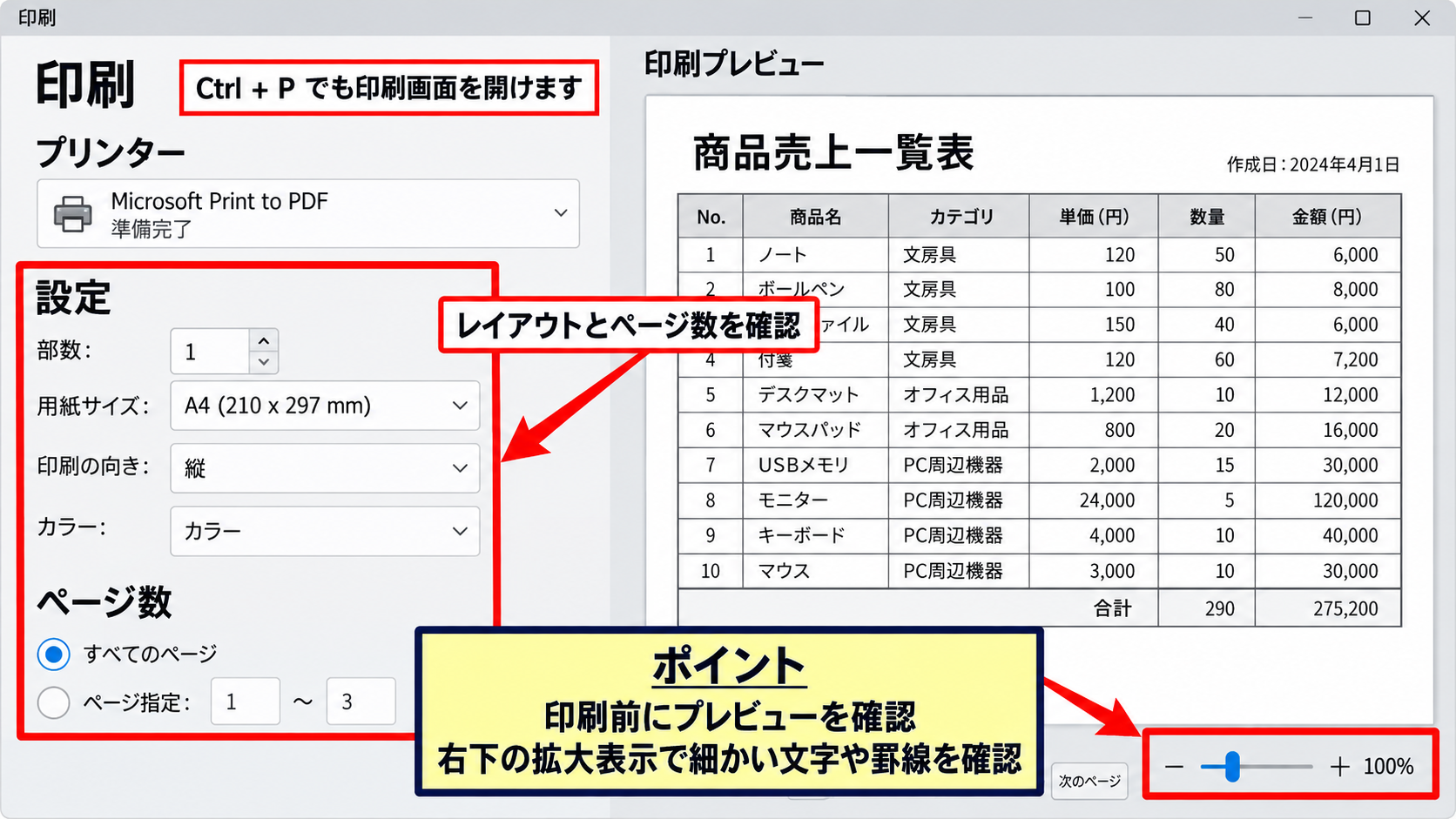Increase copies with the 部数 up arrow
The height and width of the screenshot is (819, 1456).
point(264,340)
